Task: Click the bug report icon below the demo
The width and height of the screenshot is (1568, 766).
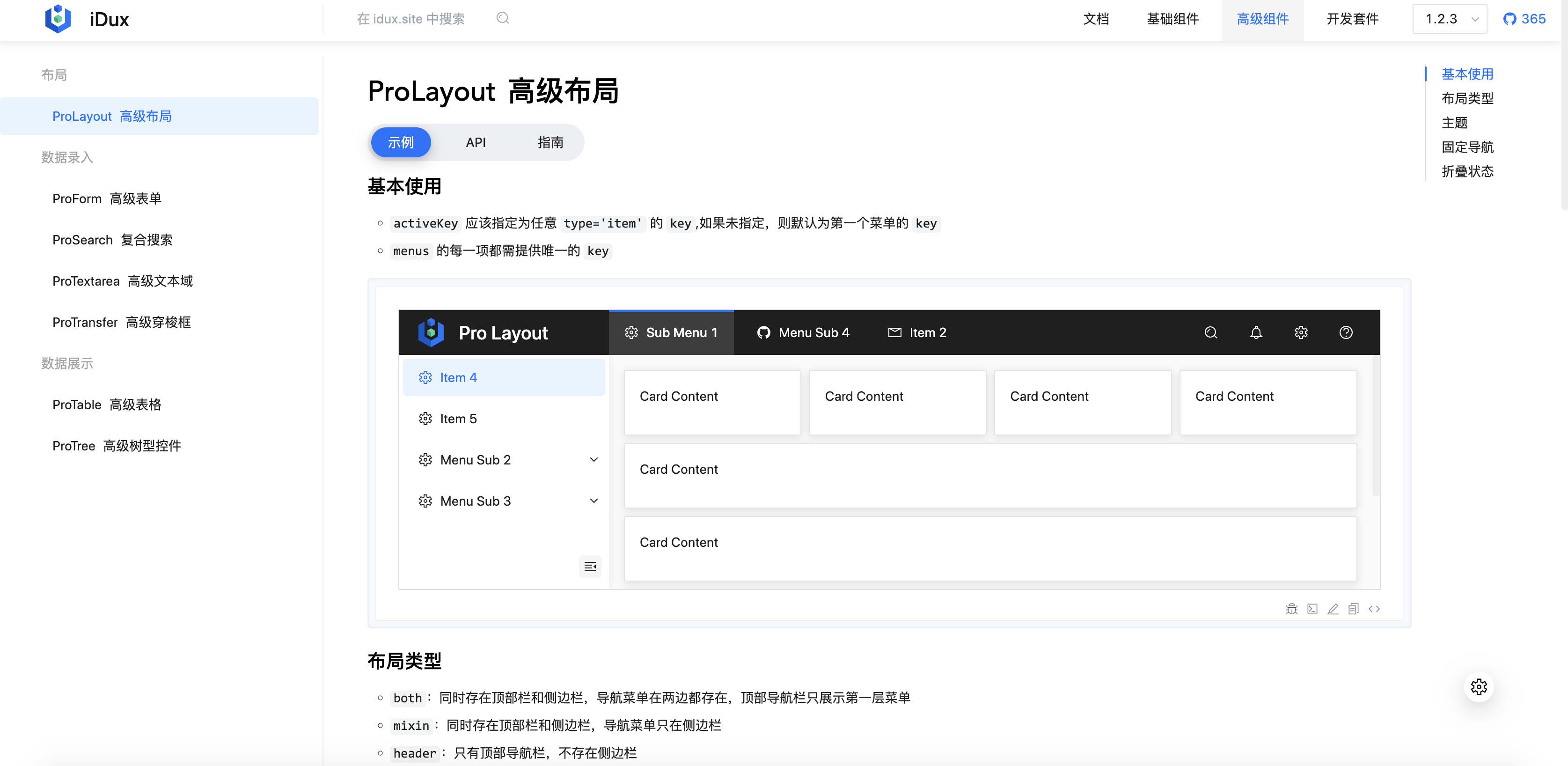Action: (1292, 609)
